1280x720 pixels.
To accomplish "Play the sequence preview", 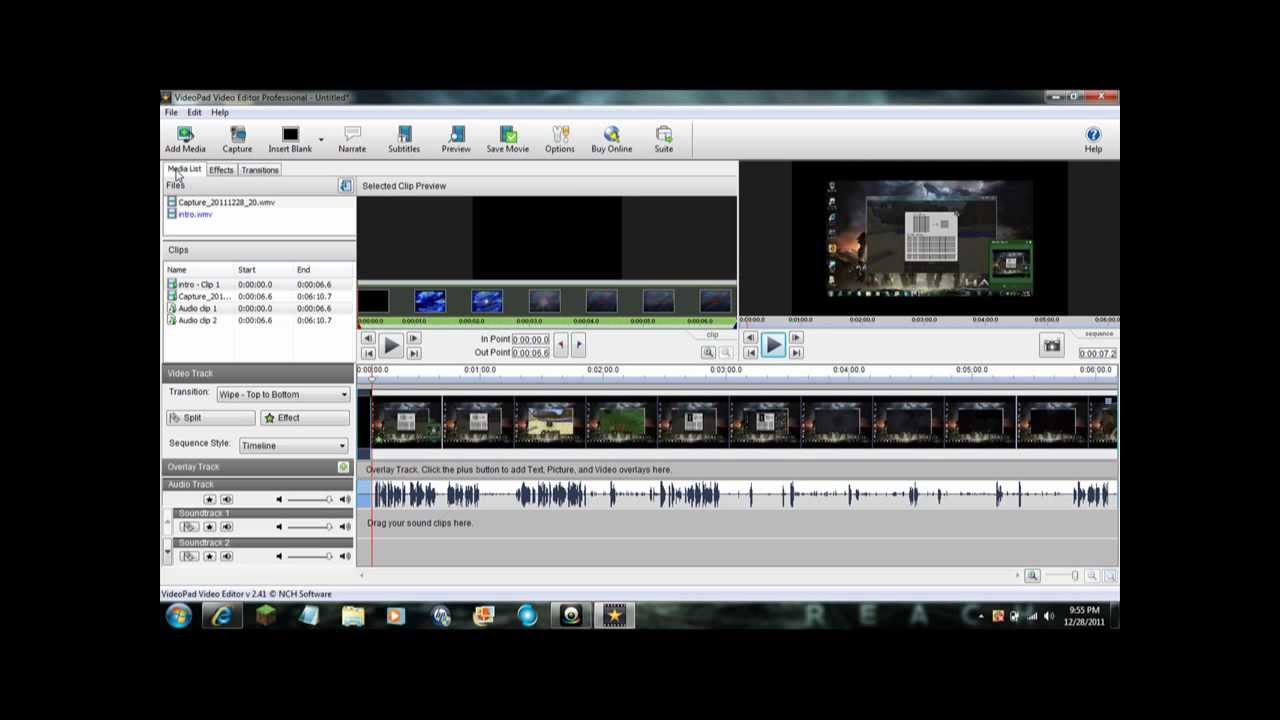I will click(x=773, y=346).
